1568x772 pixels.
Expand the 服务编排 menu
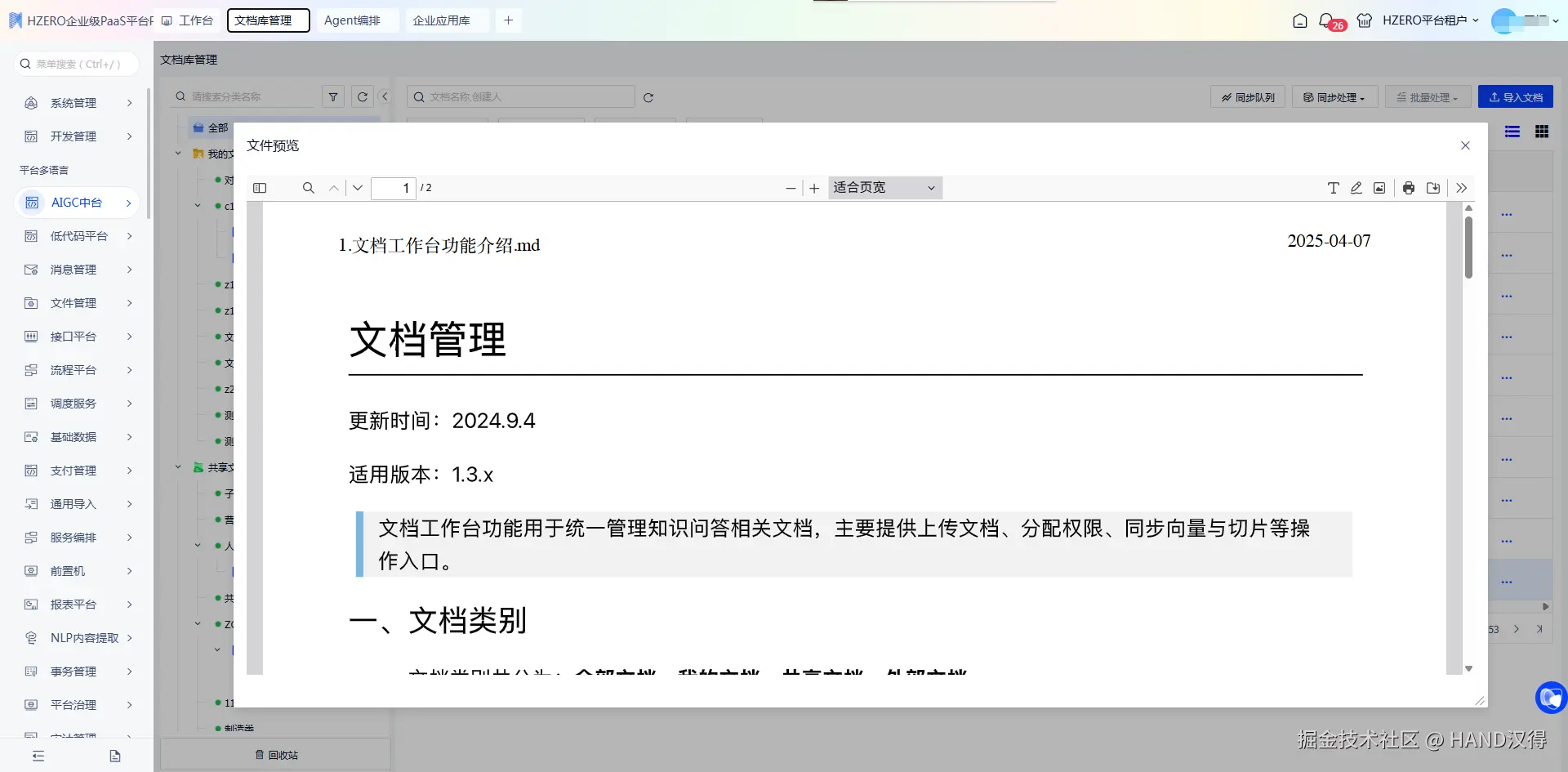click(x=78, y=538)
